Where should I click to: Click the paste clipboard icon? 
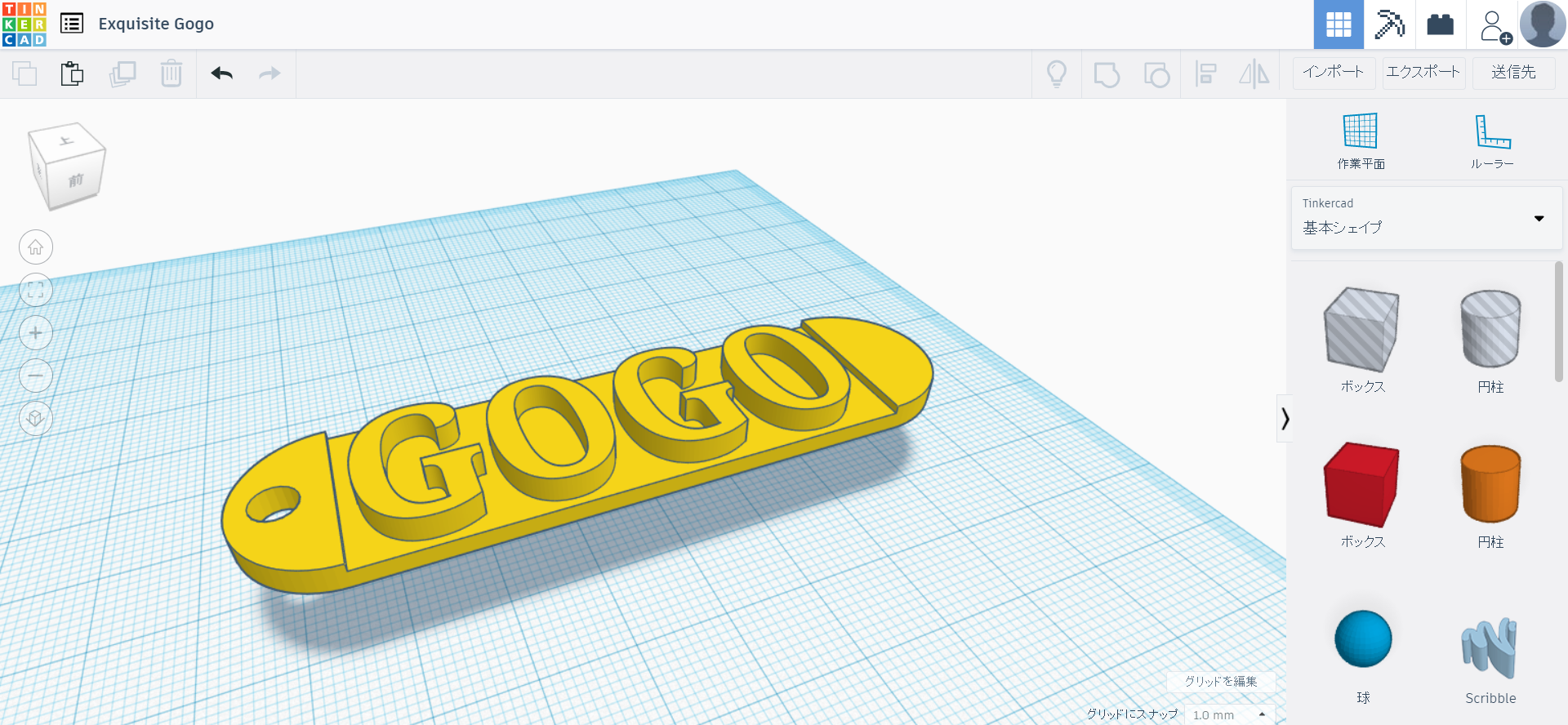tap(72, 73)
